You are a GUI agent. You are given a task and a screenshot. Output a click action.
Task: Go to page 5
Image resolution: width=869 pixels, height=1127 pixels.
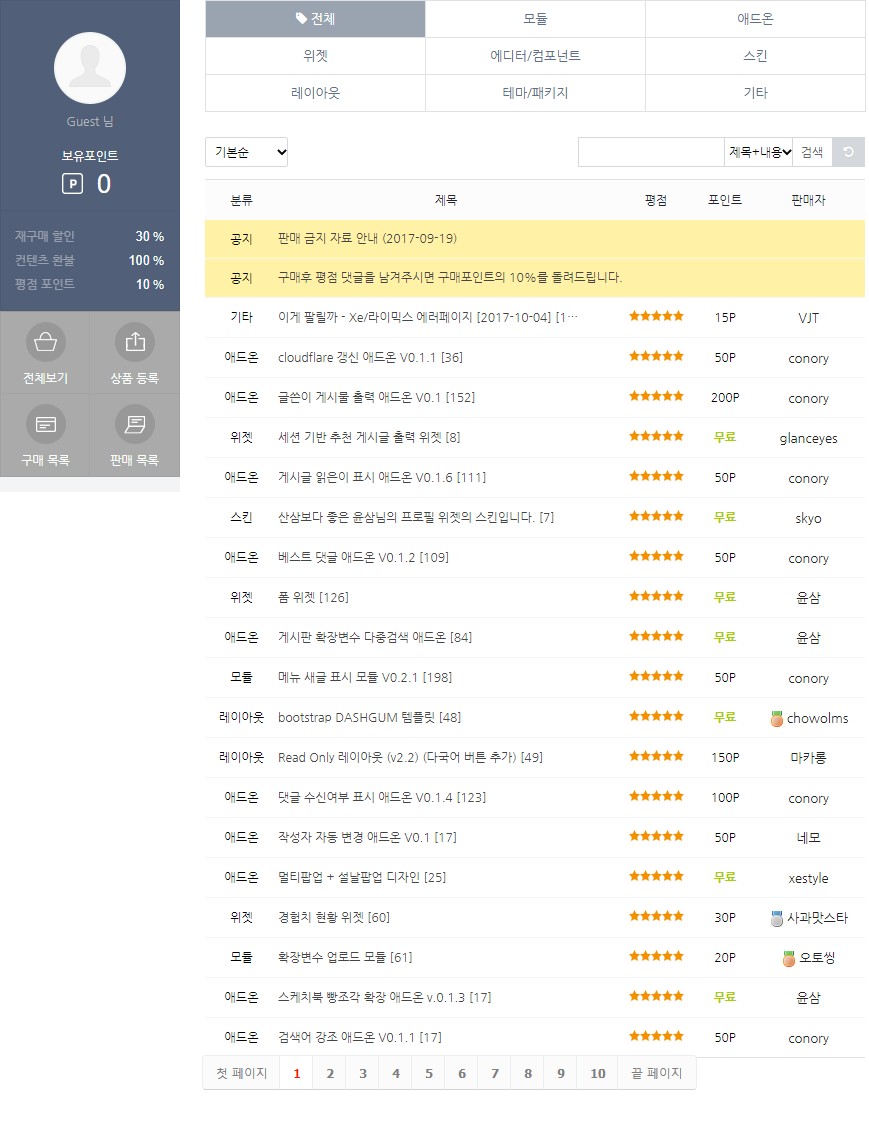[429, 1073]
